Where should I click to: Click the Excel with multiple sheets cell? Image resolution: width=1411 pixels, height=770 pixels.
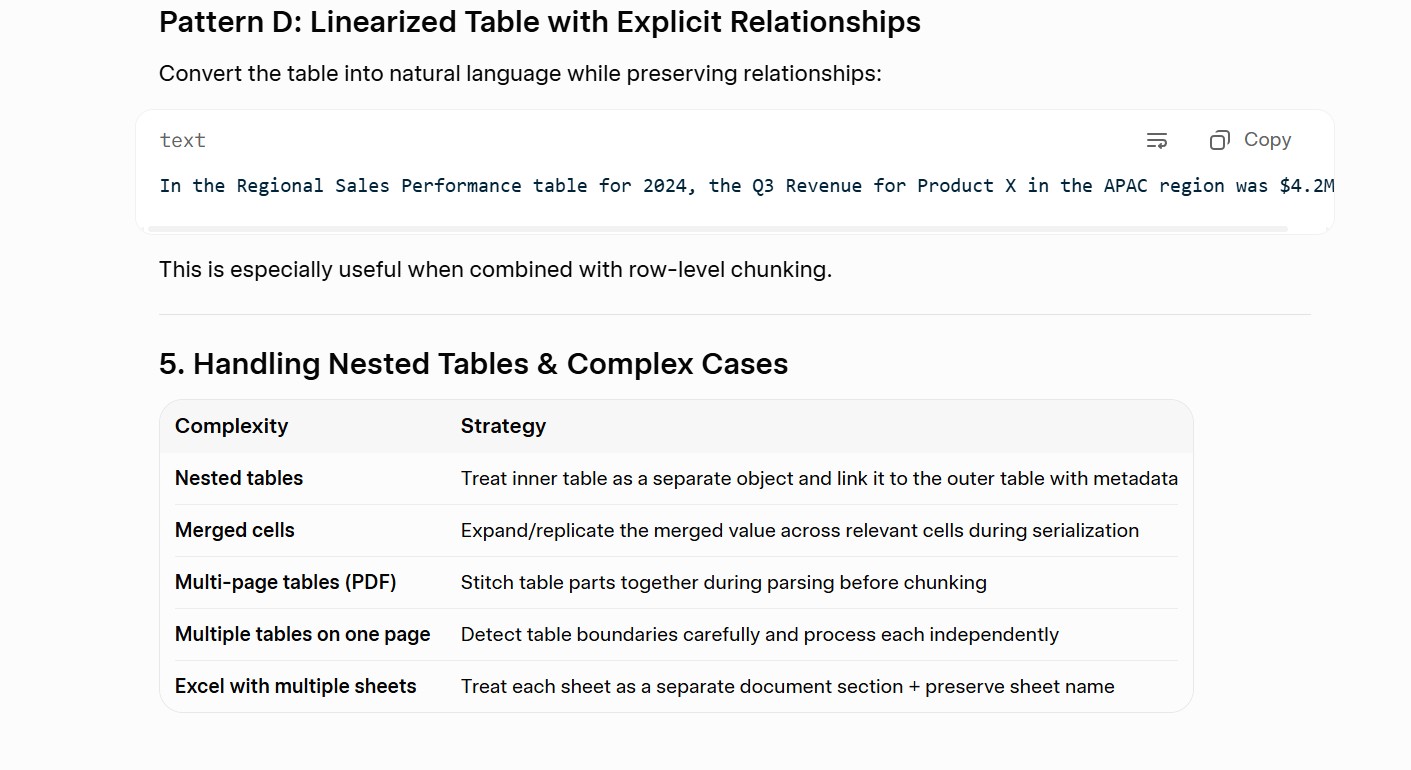(x=296, y=686)
